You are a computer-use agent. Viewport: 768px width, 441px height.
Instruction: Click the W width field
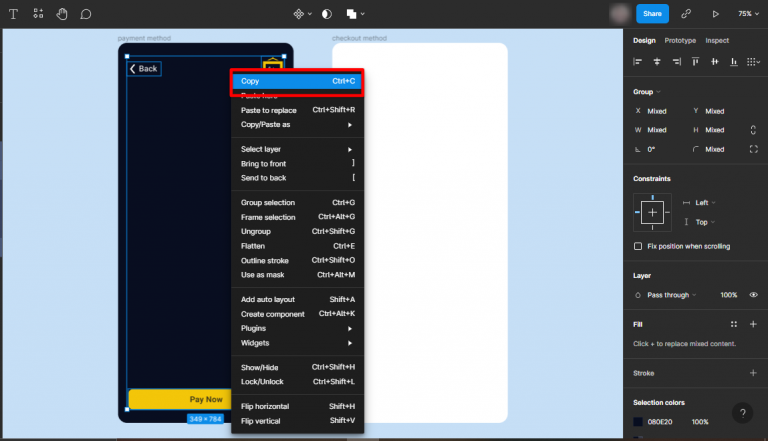coord(657,130)
